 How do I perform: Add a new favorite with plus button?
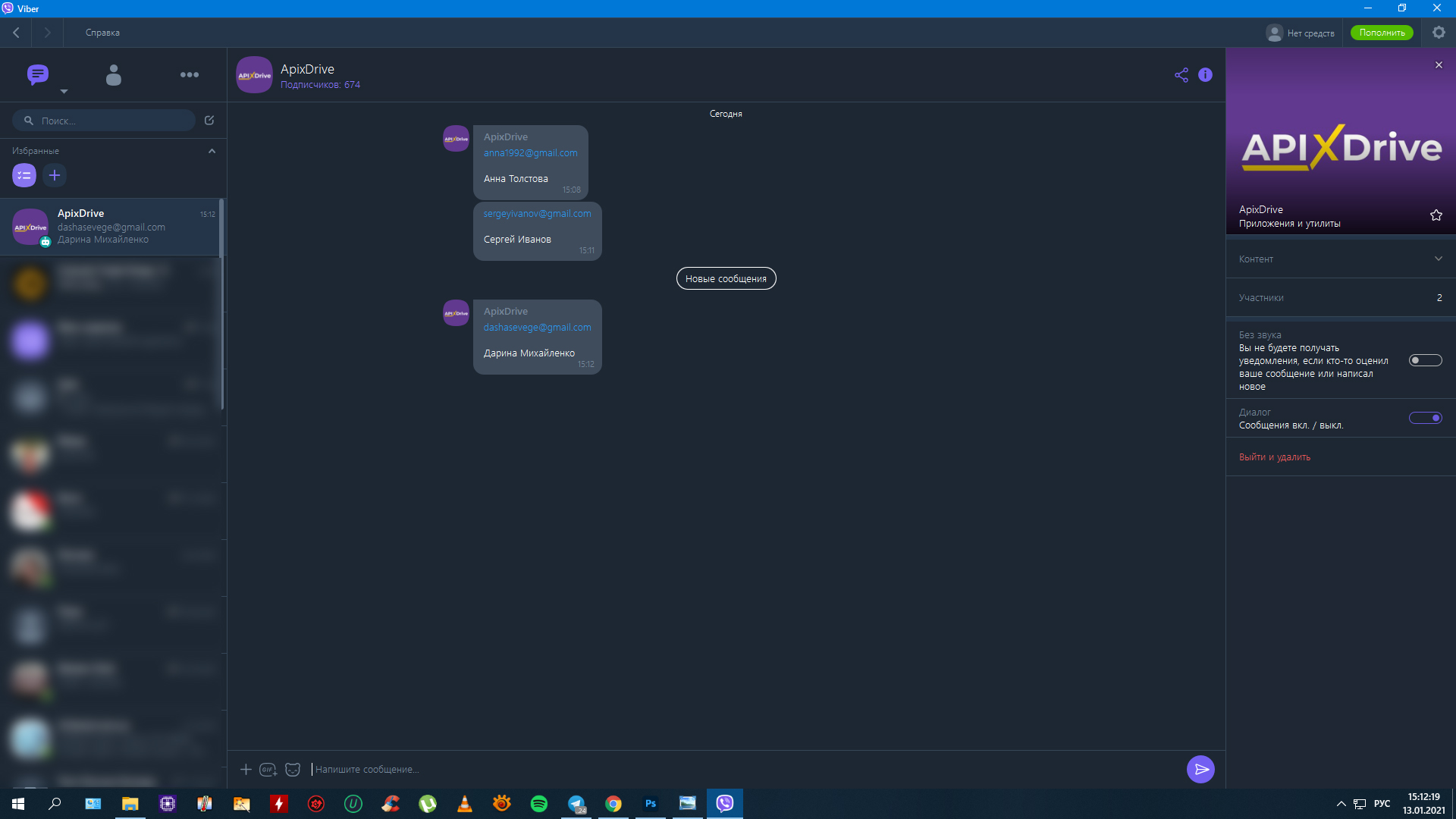click(x=55, y=175)
